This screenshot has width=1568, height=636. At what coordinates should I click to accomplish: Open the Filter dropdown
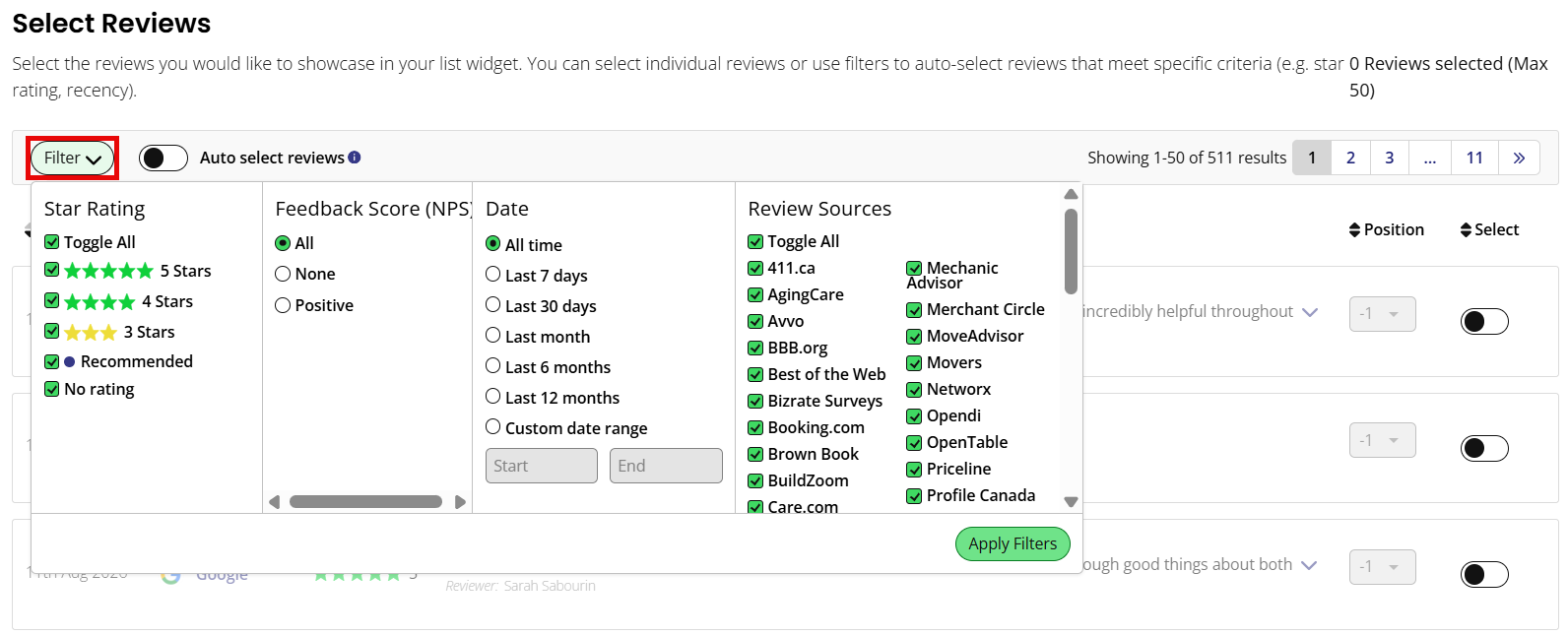click(x=73, y=158)
